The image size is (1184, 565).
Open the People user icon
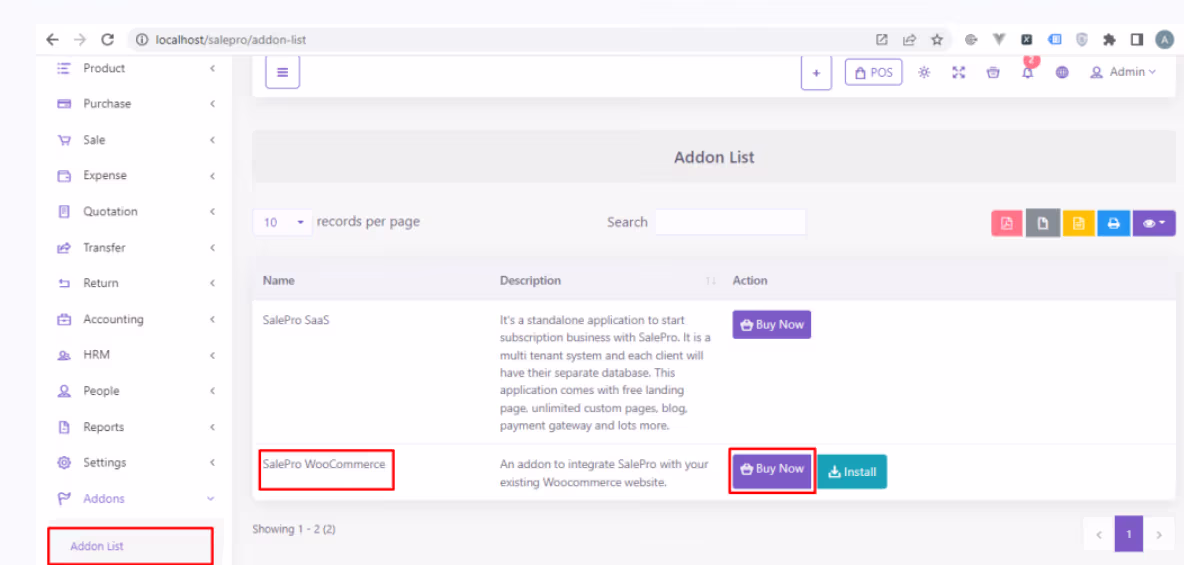64,391
